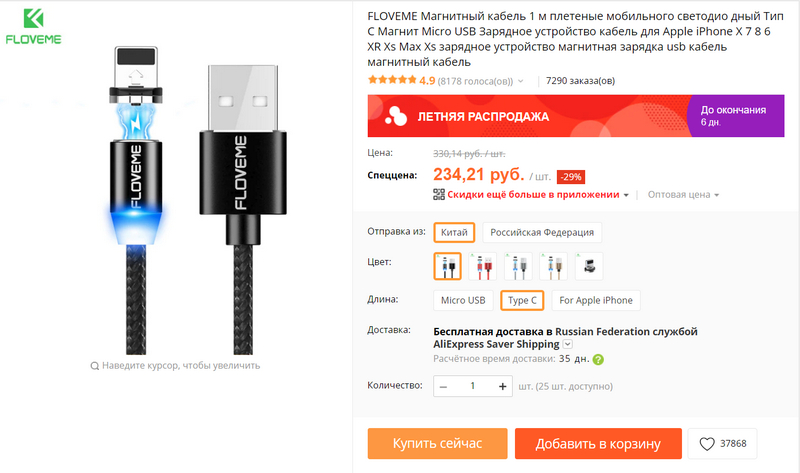
Task: Select shipping from Китай
Action: [454, 232]
